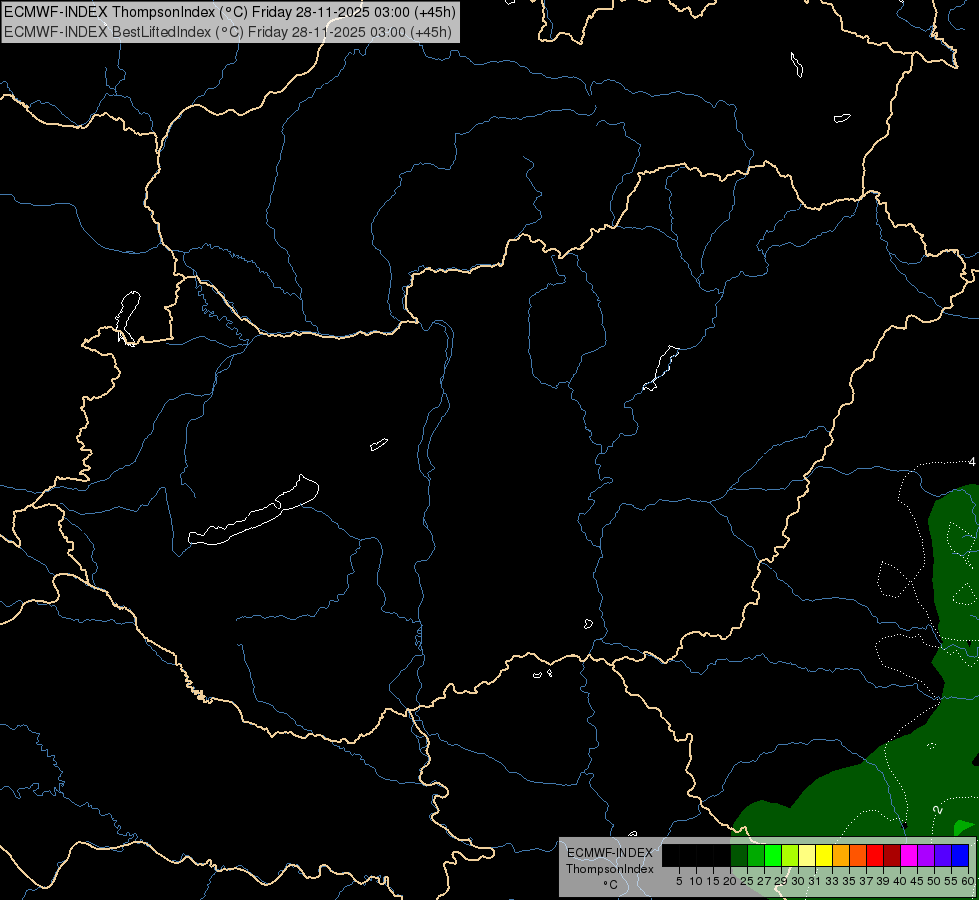
Task: Click the dotted contour label 4
Action: 972,462
